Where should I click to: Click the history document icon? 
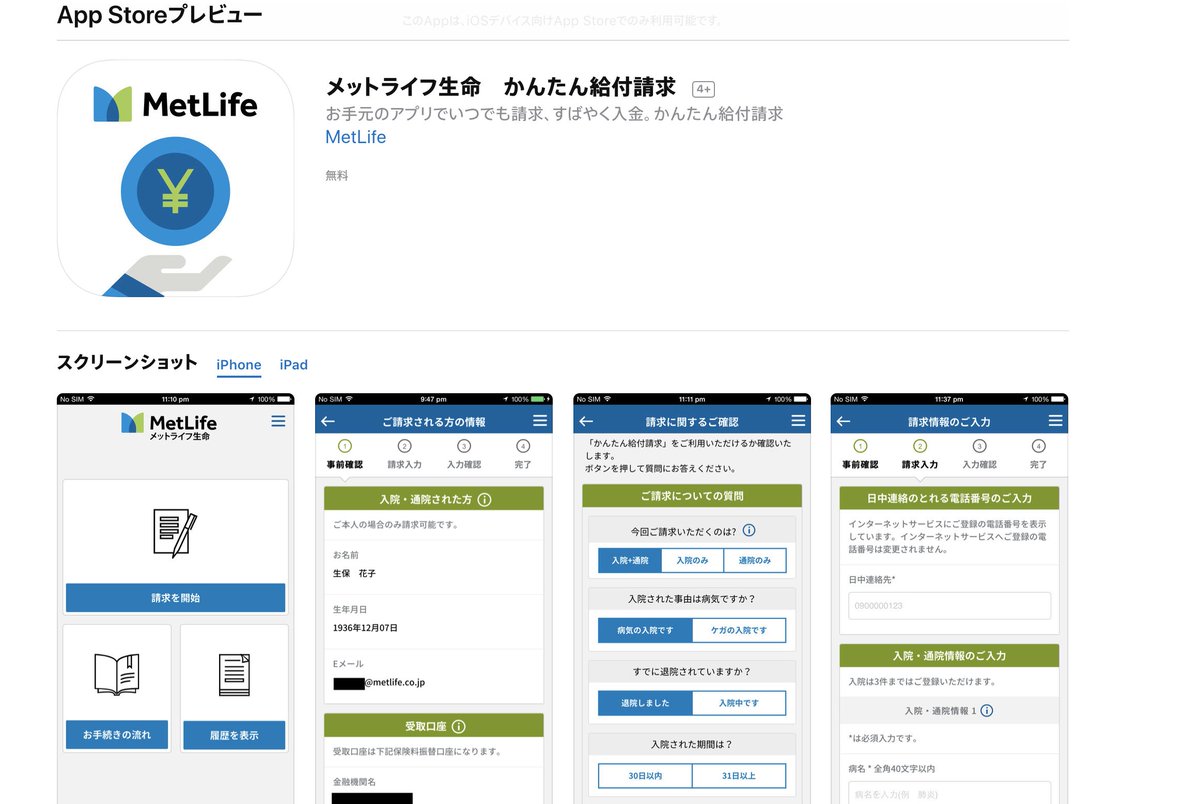[234, 675]
